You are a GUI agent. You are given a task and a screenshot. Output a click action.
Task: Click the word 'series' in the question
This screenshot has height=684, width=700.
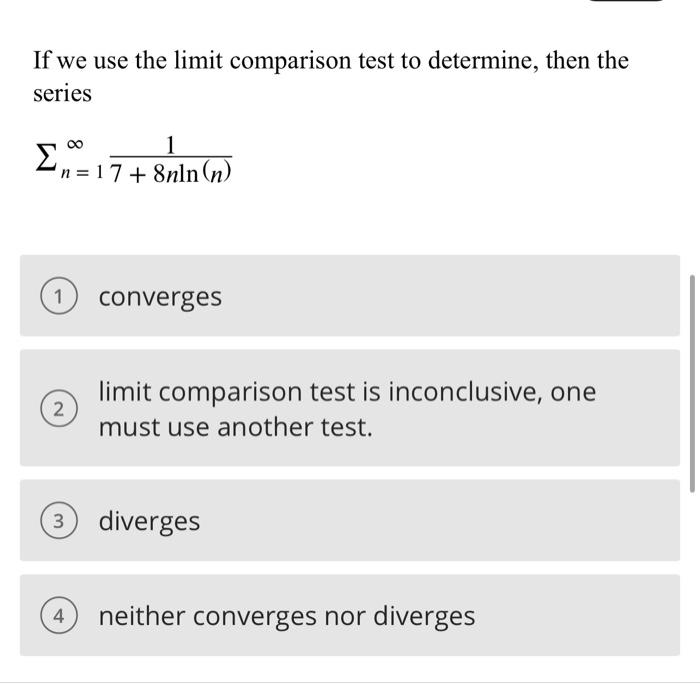pos(62,94)
